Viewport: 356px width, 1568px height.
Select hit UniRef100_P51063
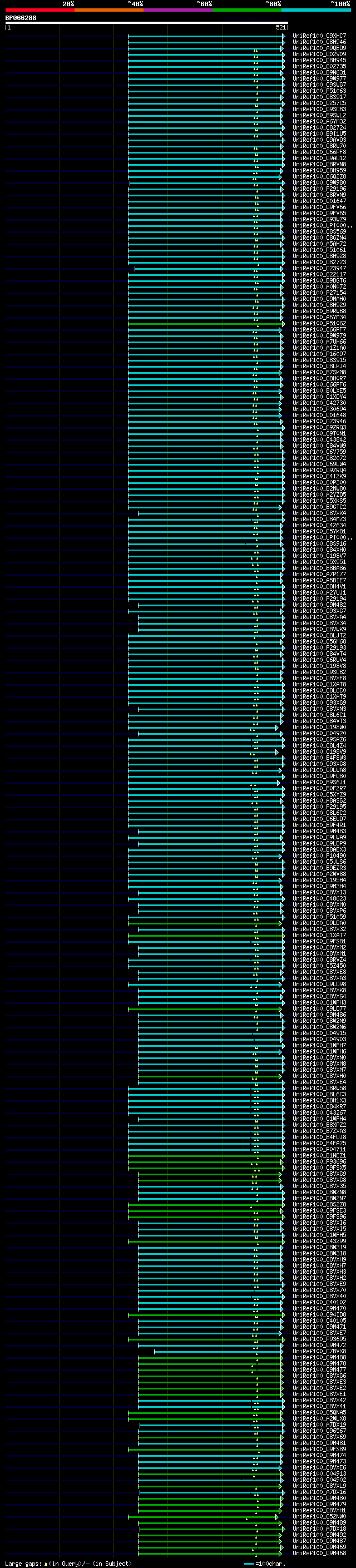pyautogui.click(x=319, y=91)
